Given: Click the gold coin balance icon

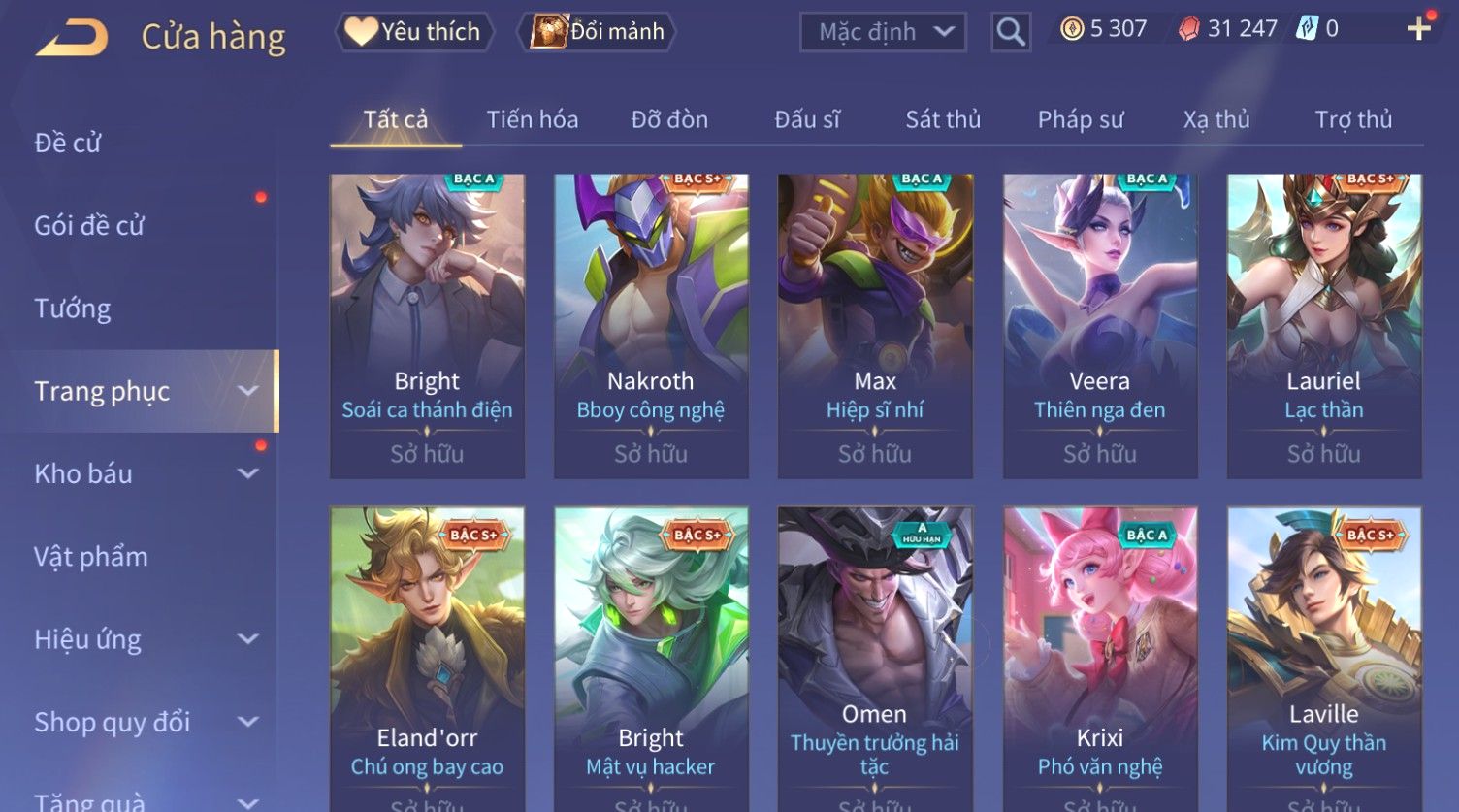Looking at the screenshot, I should click(x=1072, y=29).
